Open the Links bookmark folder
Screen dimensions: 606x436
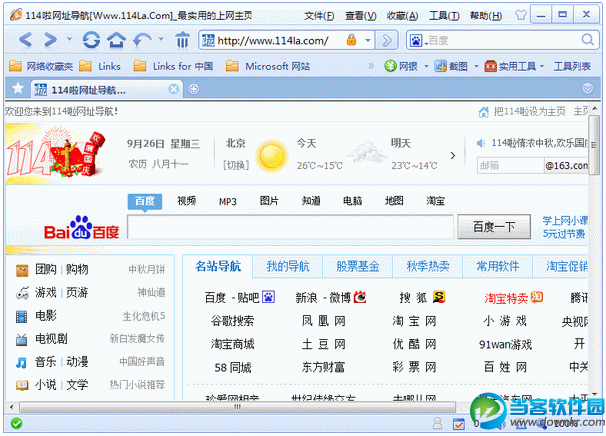[x=100, y=66]
